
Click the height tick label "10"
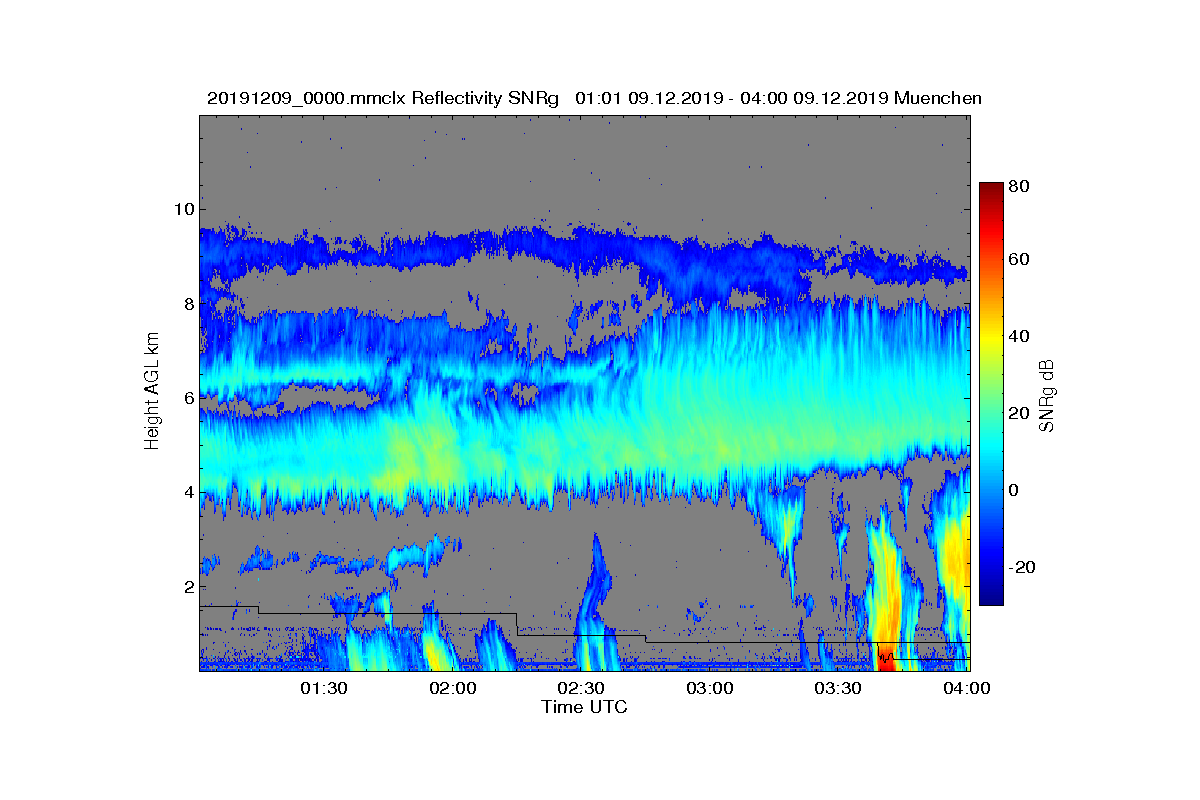tap(183, 209)
